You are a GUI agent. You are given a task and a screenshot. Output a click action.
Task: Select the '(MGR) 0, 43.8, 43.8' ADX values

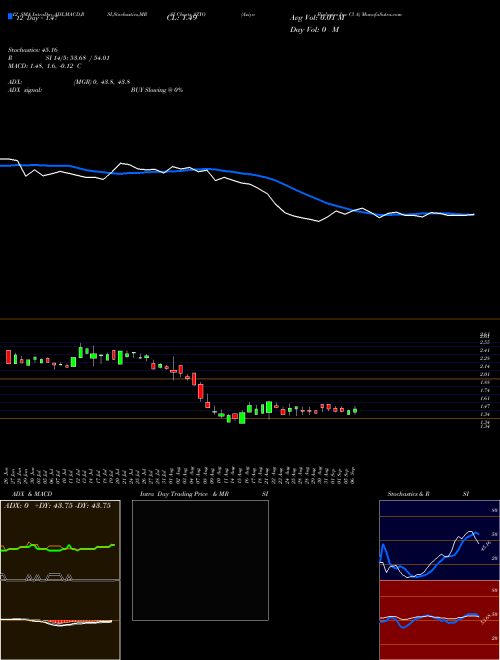[x=102, y=82]
